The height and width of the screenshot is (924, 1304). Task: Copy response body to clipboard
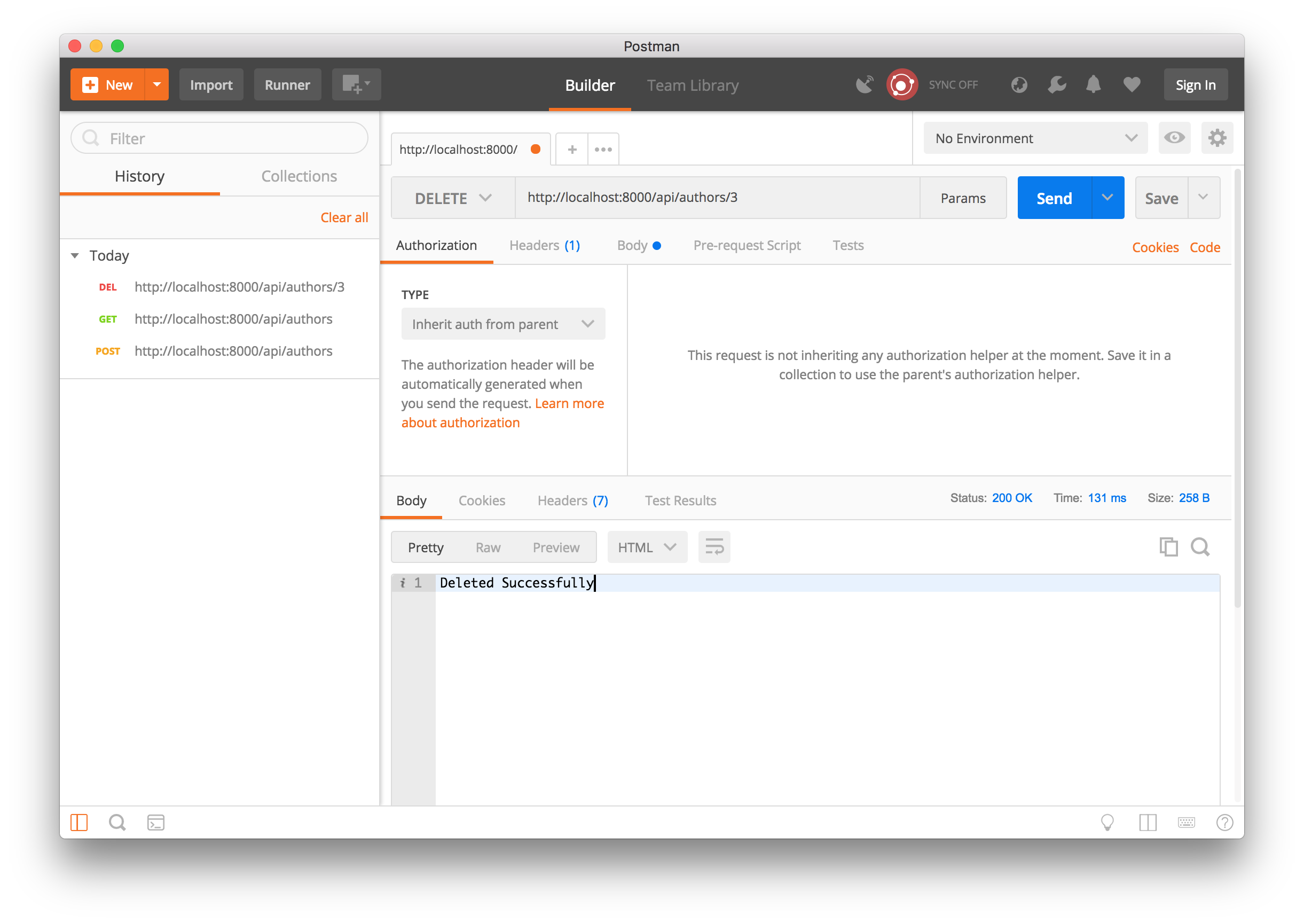tap(1168, 547)
